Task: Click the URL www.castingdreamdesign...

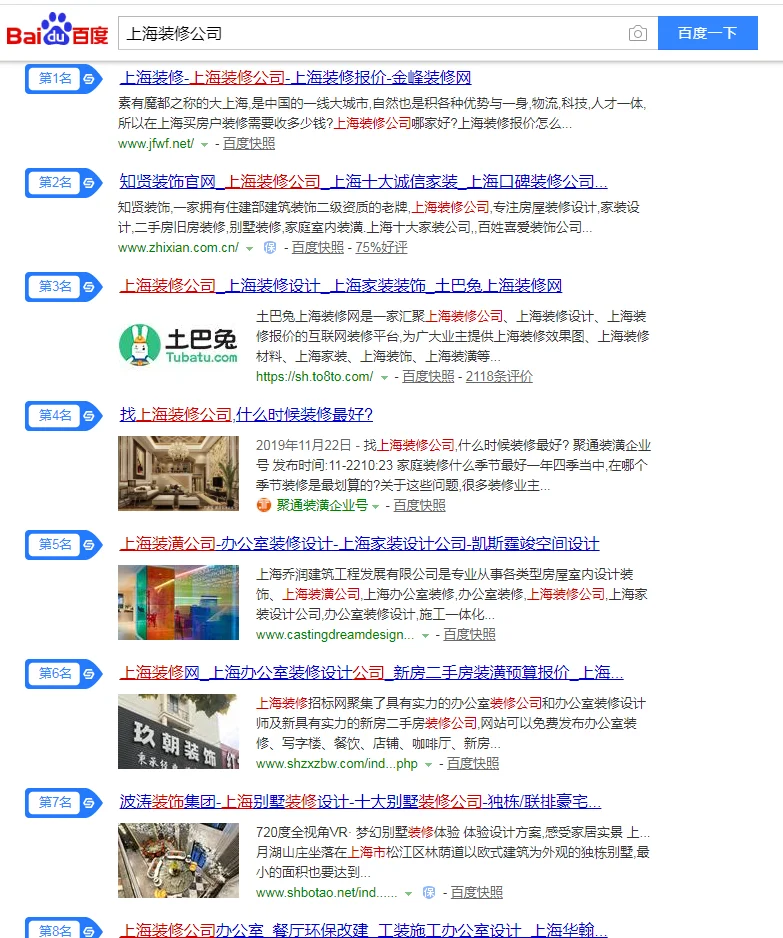Action: (x=335, y=635)
